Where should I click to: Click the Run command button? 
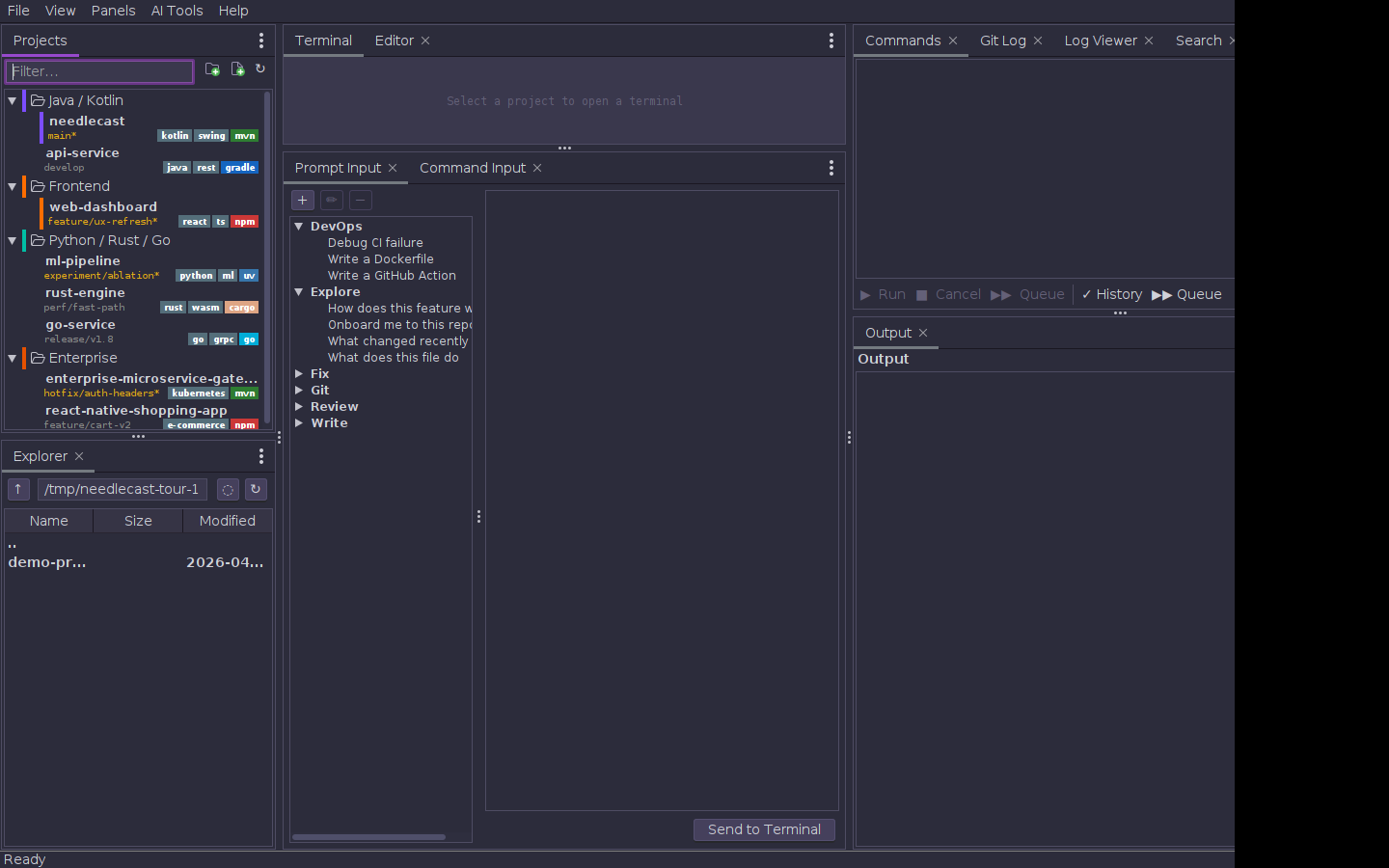click(x=883, y=294)
